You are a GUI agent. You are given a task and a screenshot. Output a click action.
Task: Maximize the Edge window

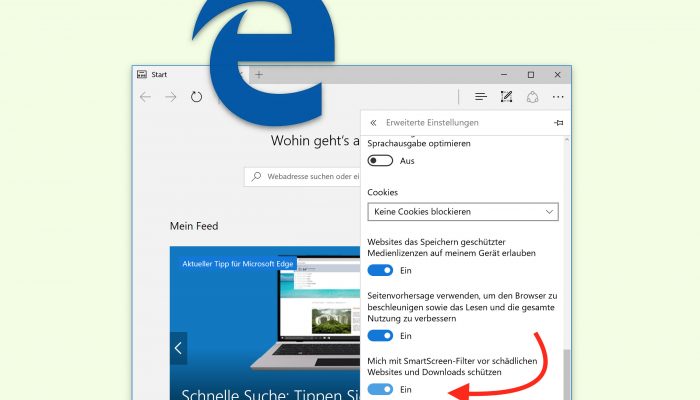[531, 75]
